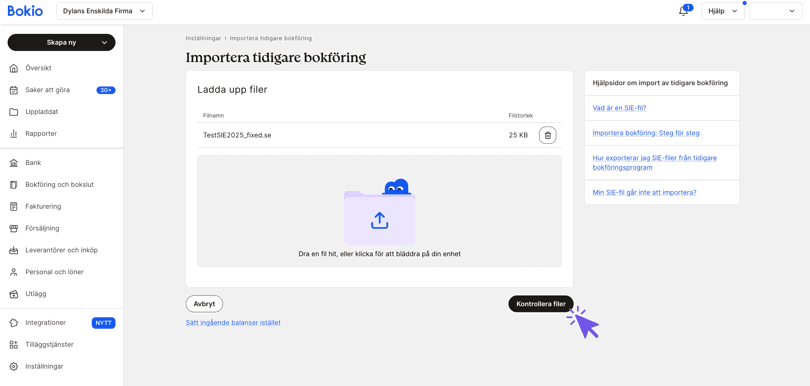Screen dimensions: 810x386
Task: Click the Filstorlek column header
Action: pos(521,115)
